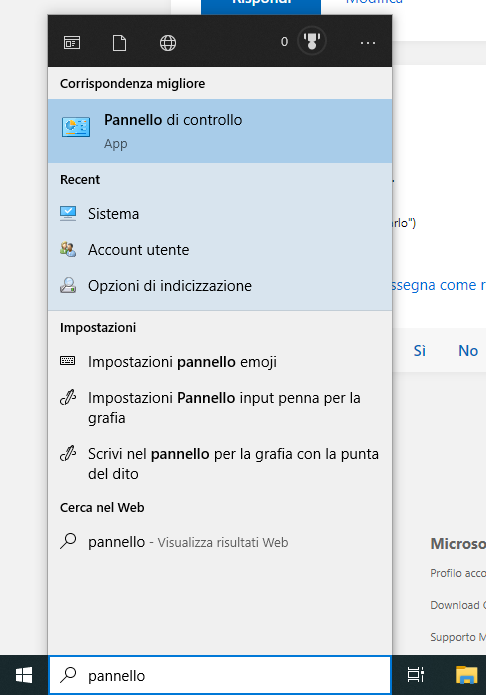Click the Cerca nel Web heading
The width and height of the screenshot is (486, 695).
(x=102, y=508)
